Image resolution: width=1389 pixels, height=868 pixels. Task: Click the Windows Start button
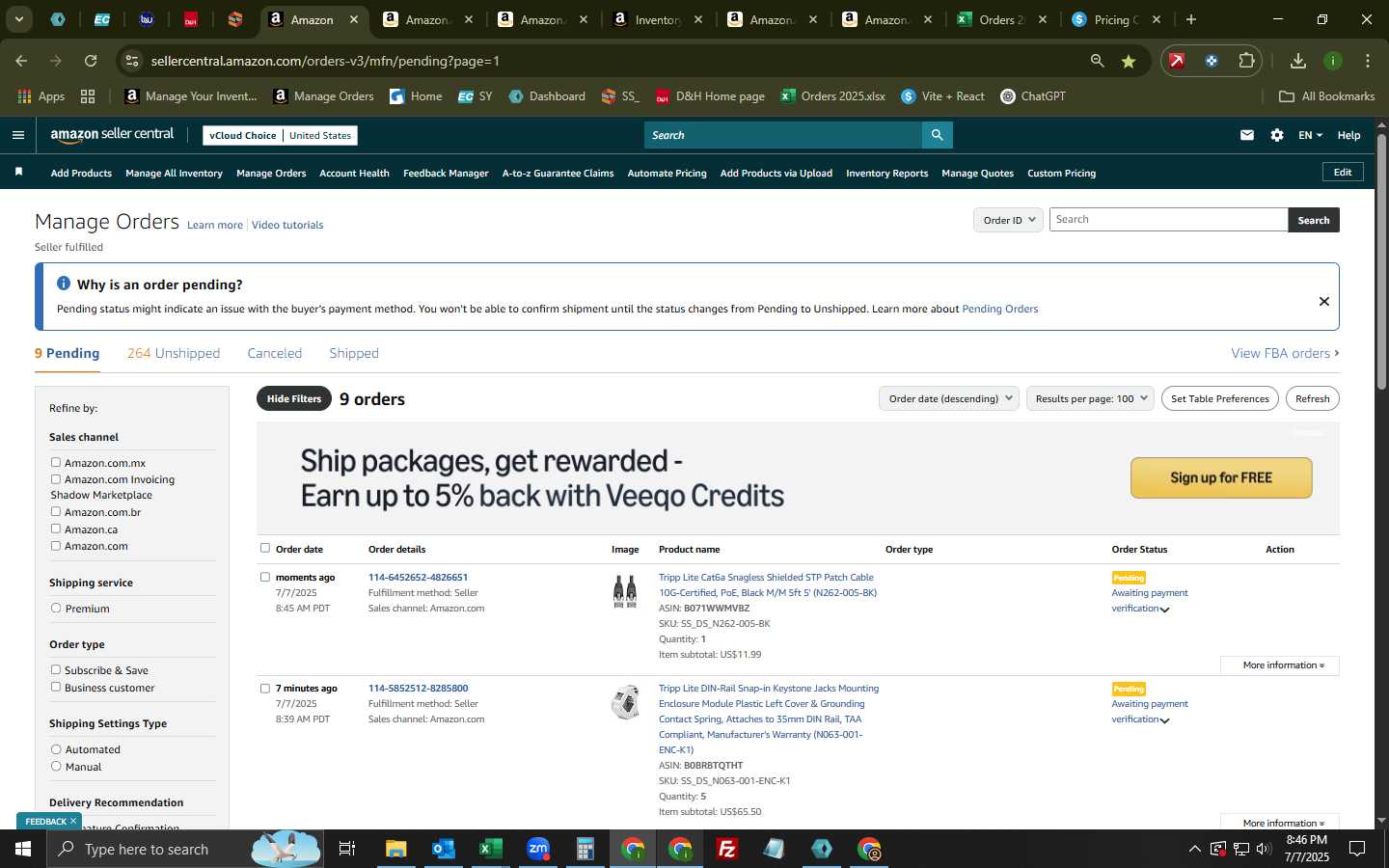pos(23,849)
